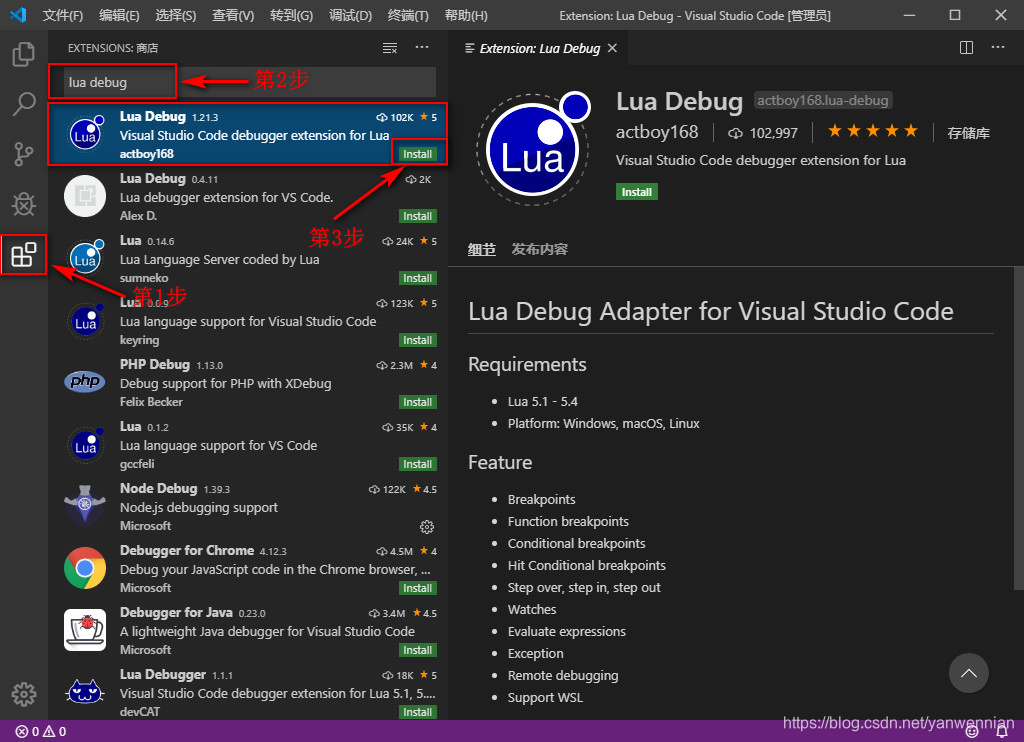Select PHP Debug extension icon
Image resolution: width=1024 pixels, height=742 pixels.
85,381
